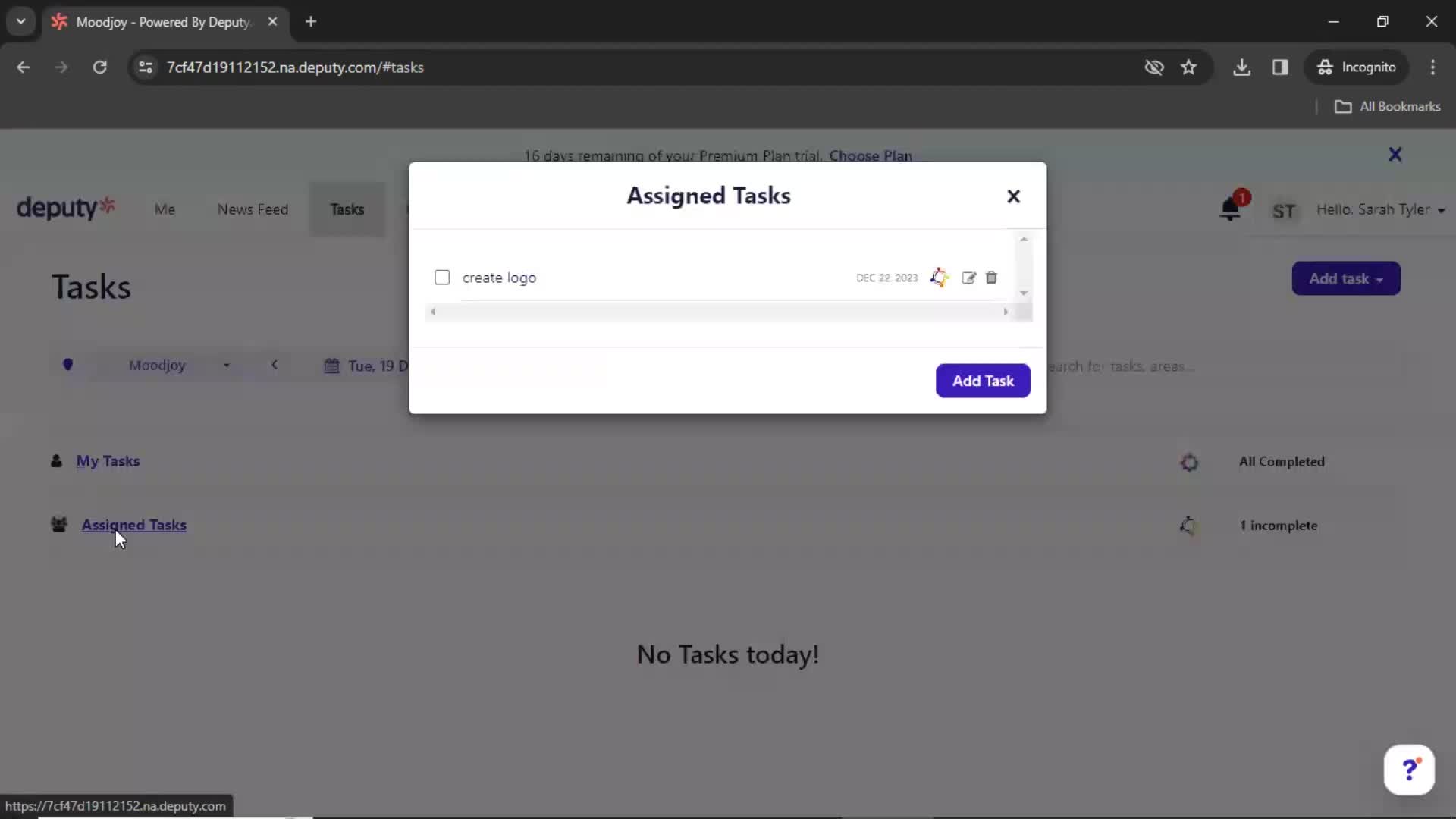
Task: Click the bookmark icon in browser toolbar
Action: (x=1188, y=67)
